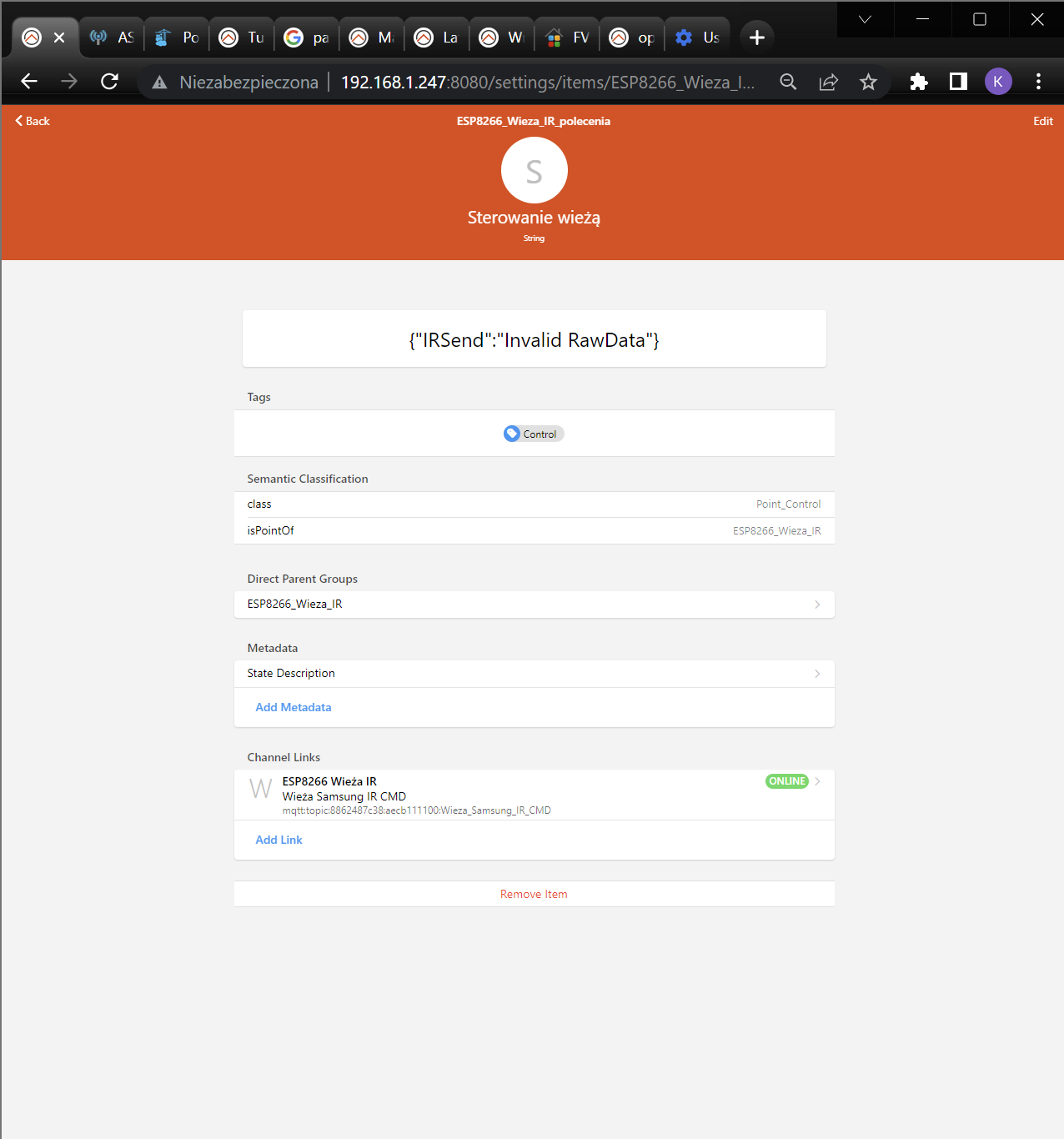Image resolution: width=1064 pixels, height=1139 pixels.
Task: Click the share page icon
Action: [x=828, y=82]
